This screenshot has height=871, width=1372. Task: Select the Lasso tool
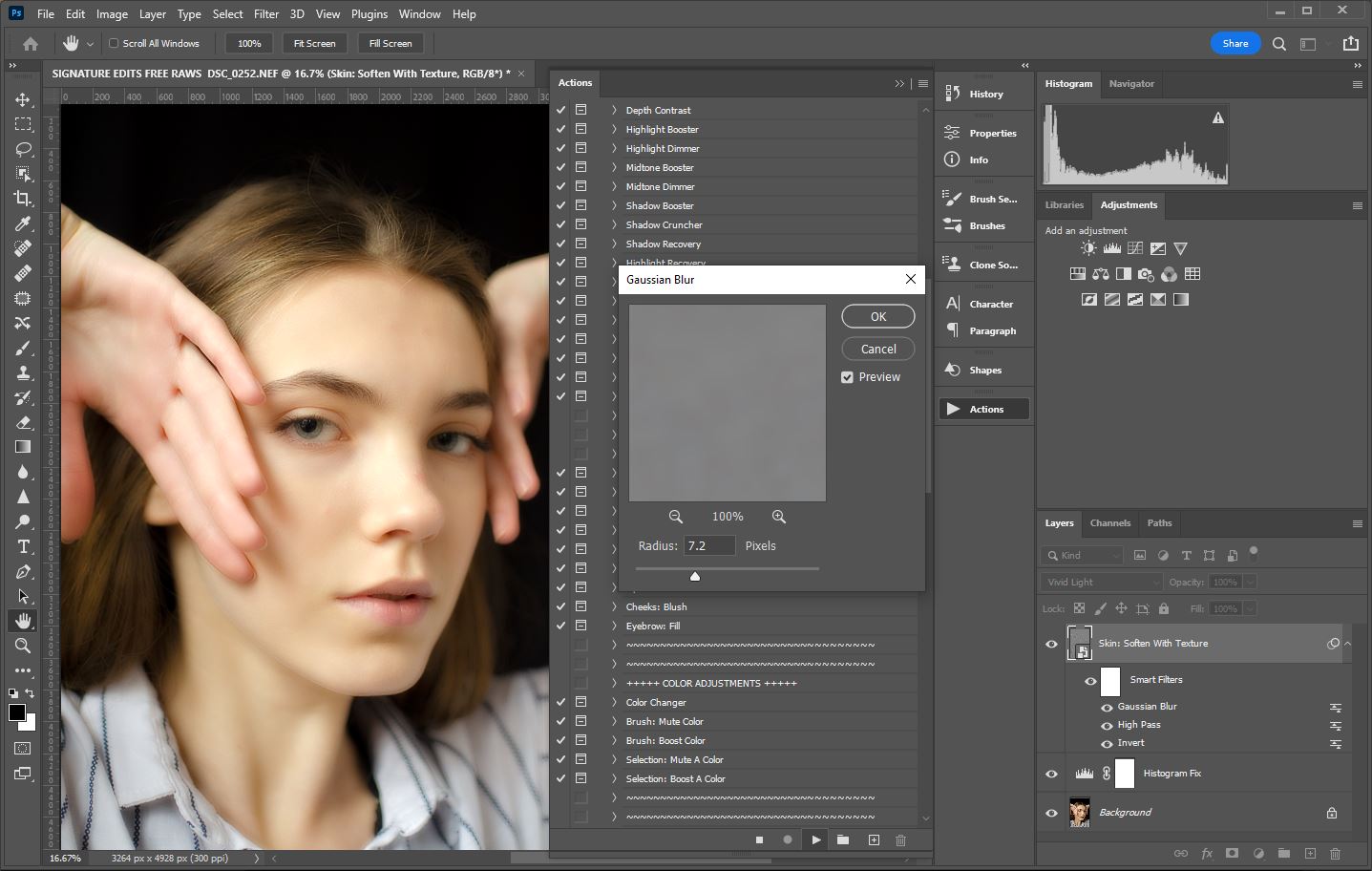click(23, 149)
